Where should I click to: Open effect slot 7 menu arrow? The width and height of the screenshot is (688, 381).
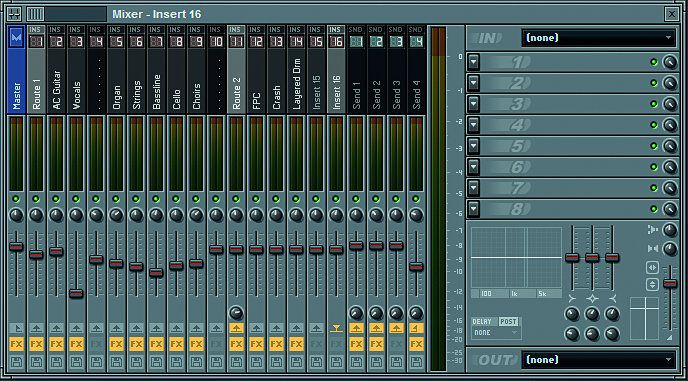coord(473,188)
